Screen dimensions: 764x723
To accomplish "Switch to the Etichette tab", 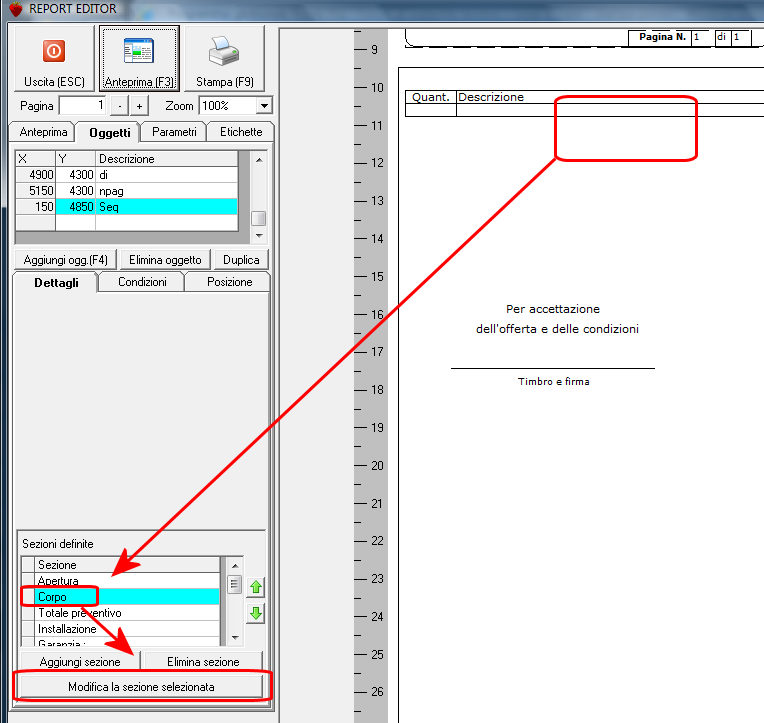I will [241, 132].
